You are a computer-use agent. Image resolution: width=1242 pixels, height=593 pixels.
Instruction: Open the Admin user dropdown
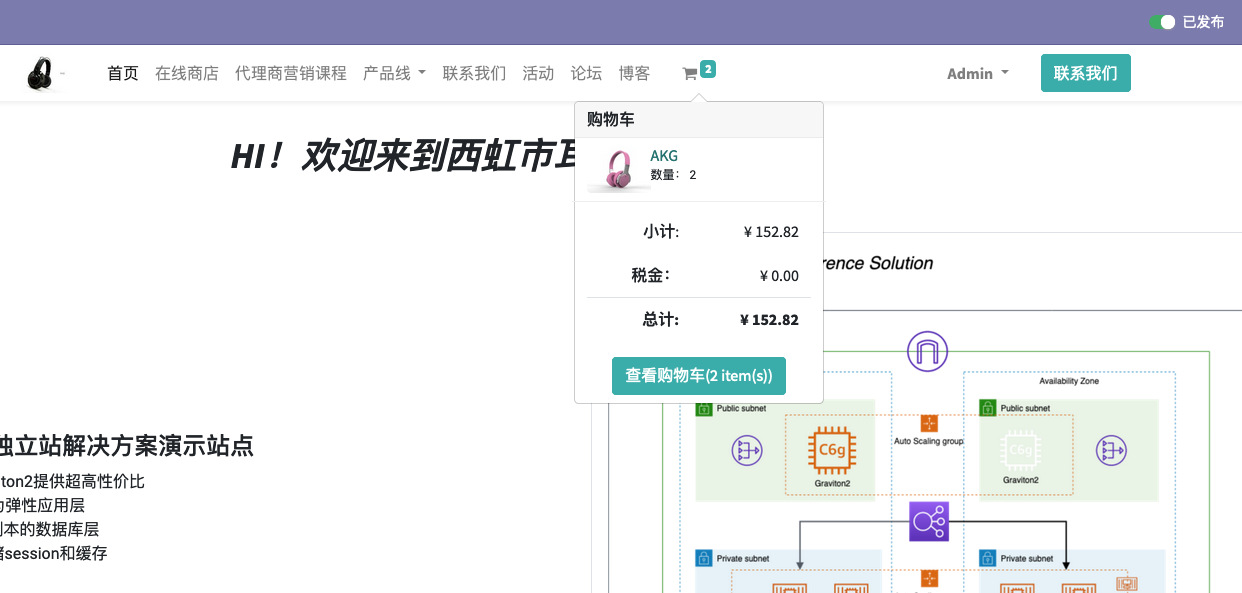coord(977,74)
